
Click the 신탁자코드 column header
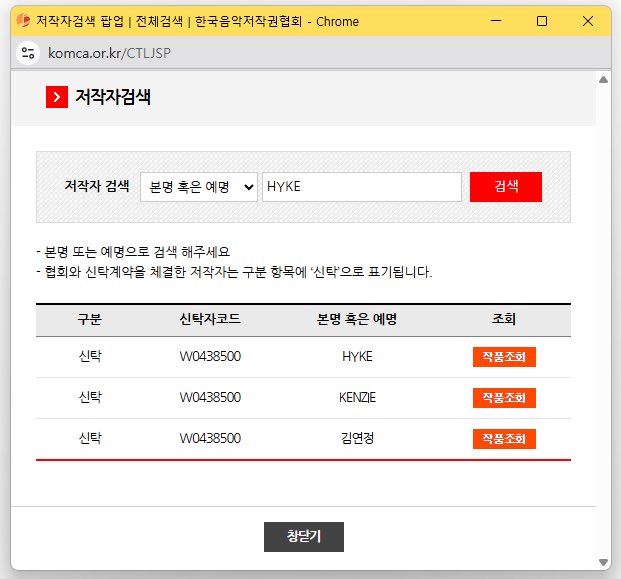pyautogui.click(x=209, y=320)
